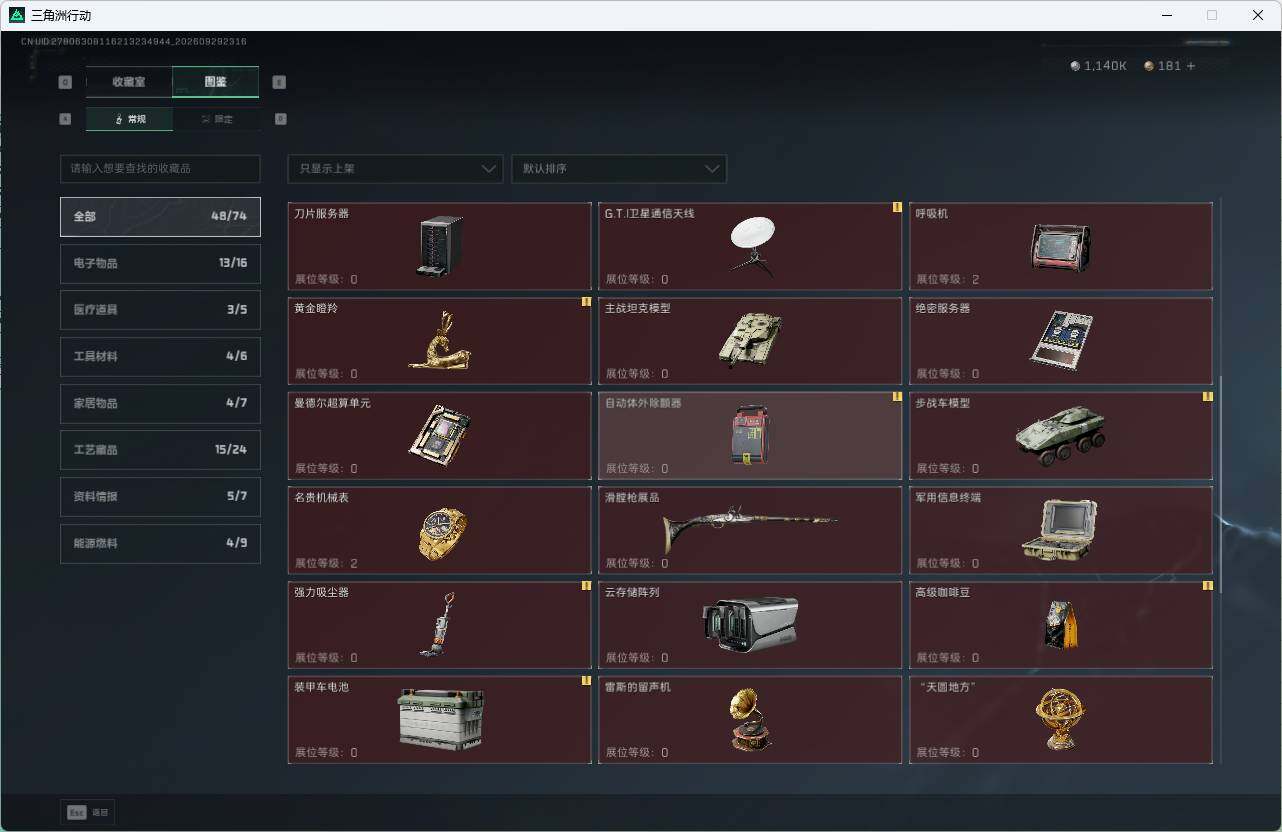Select the "天圆地方" armillary sphere icon
This screenshot has width=1282, height=832.
[1060, 719]
